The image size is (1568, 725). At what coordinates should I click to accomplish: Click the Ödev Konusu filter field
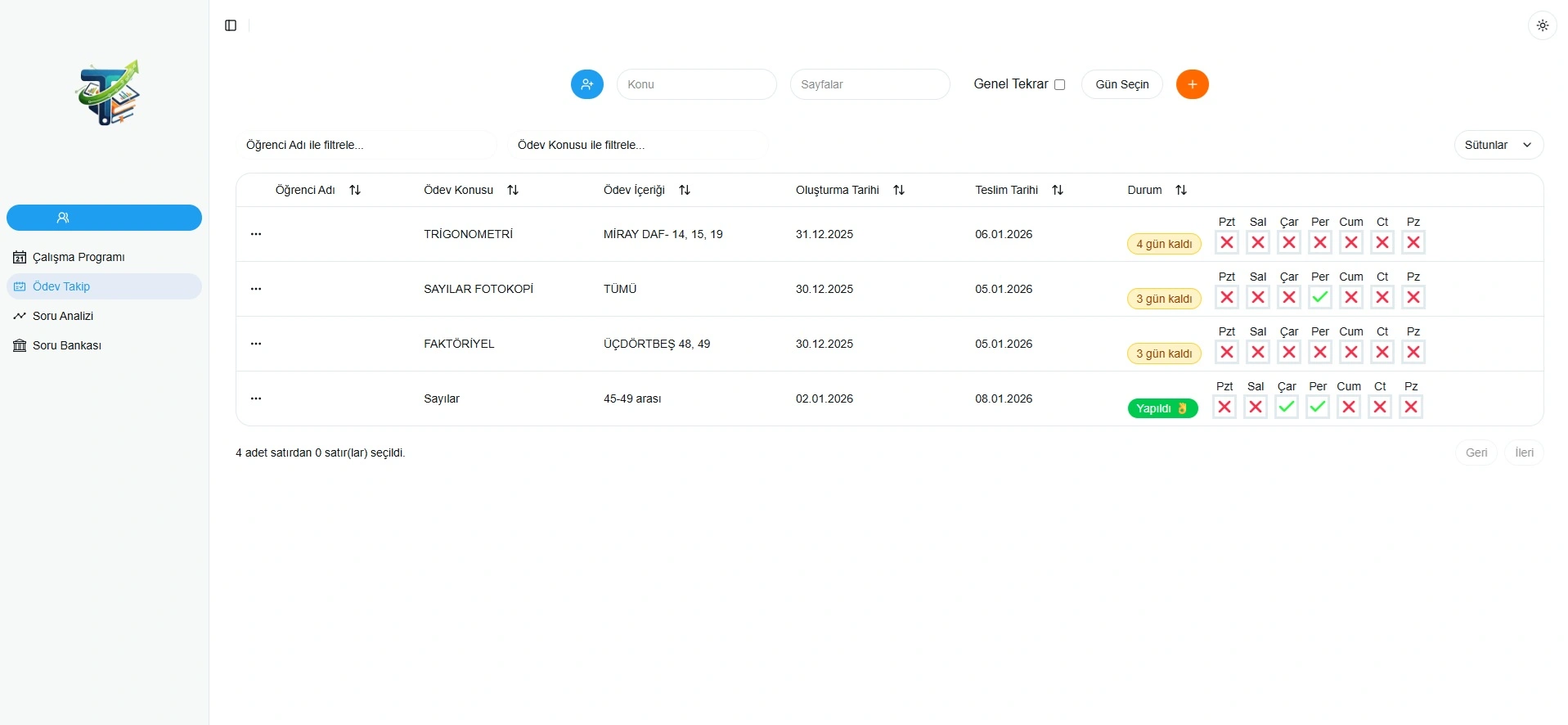pyautogui.click(x=638, y=145)
